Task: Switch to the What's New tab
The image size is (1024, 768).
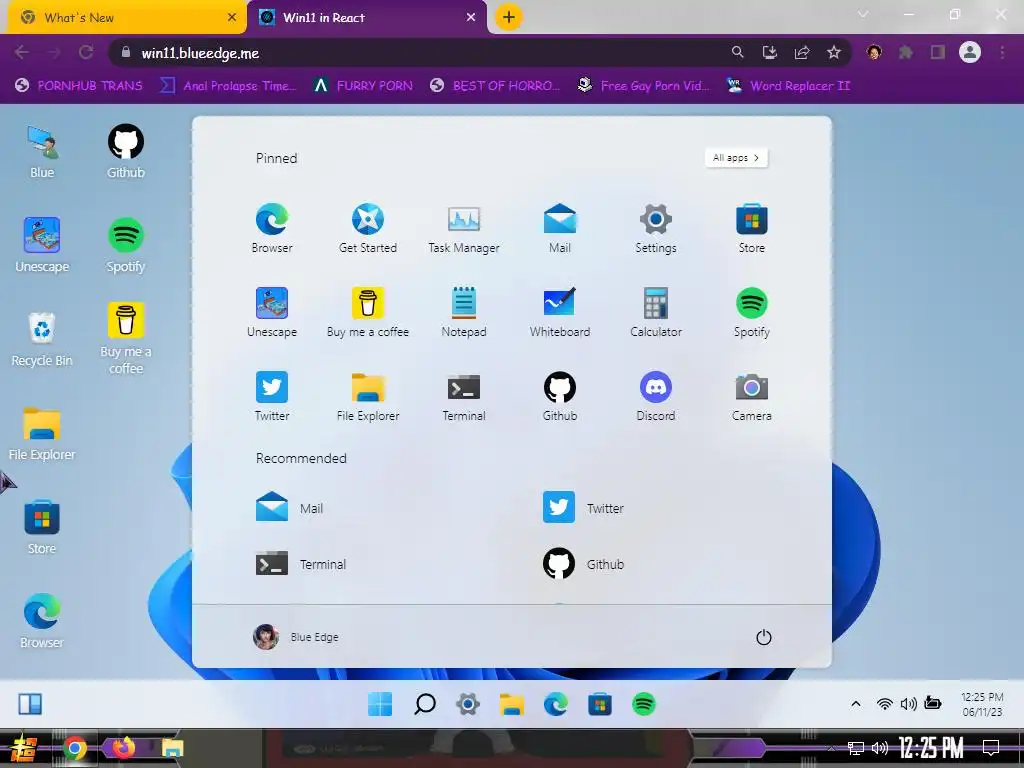Action: tap(127, 18)
